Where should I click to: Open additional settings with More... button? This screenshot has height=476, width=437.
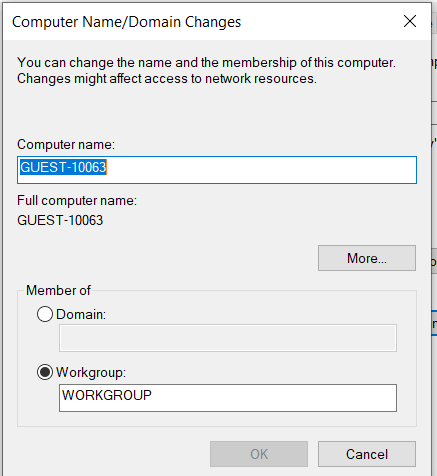pyautogui.click(x=367, y=258)
